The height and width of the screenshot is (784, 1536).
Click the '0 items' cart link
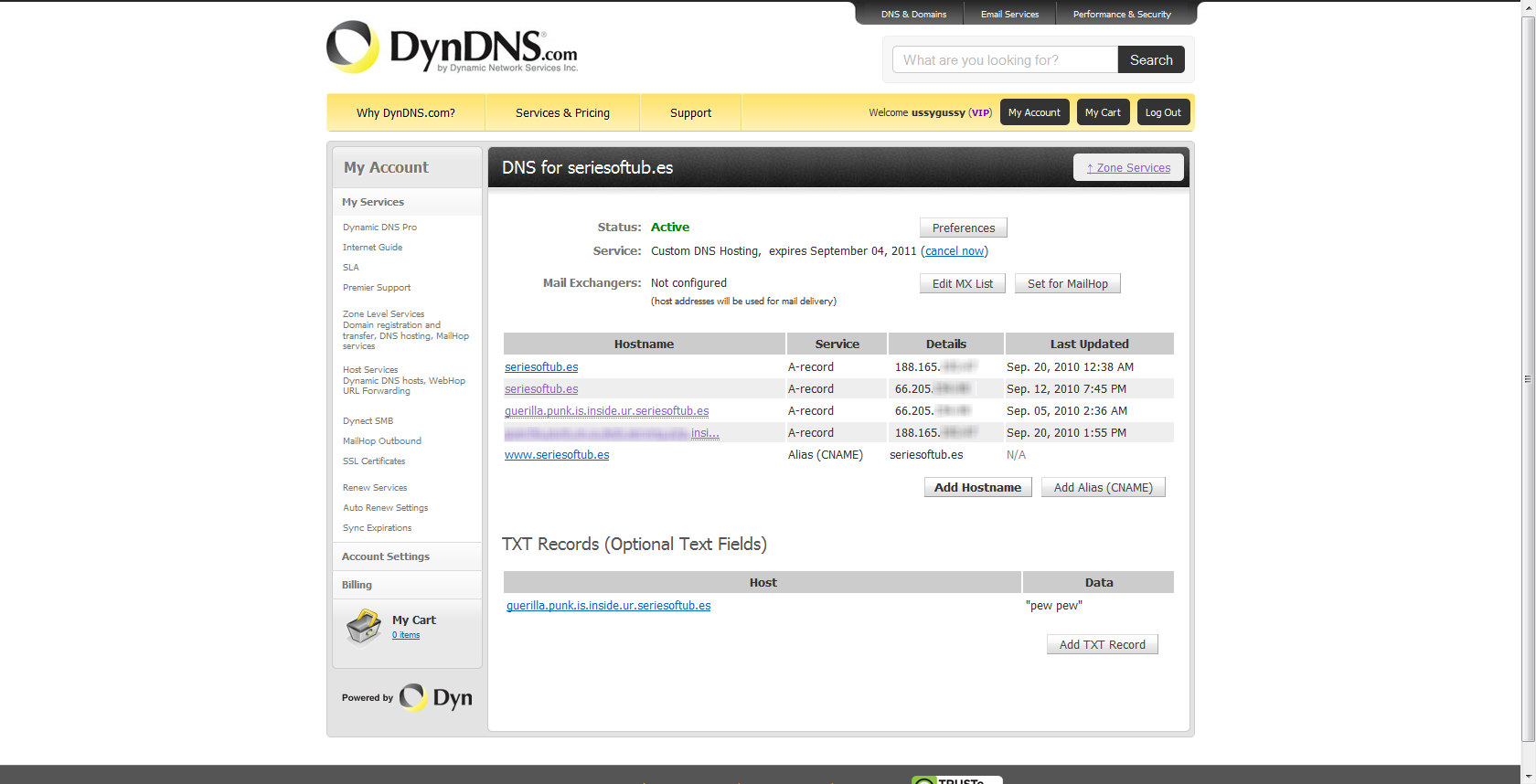click(406, 635)
